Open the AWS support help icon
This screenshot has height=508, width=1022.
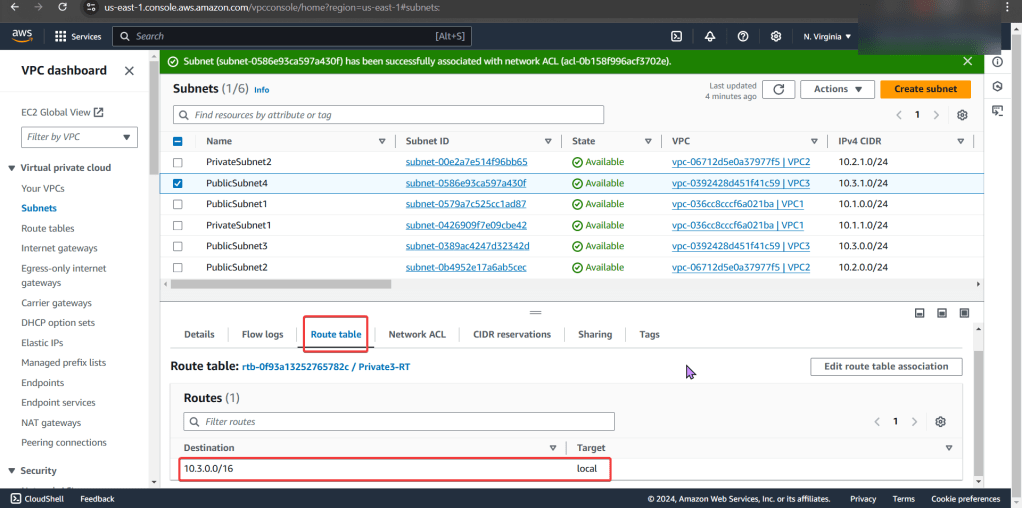point(743,36)
